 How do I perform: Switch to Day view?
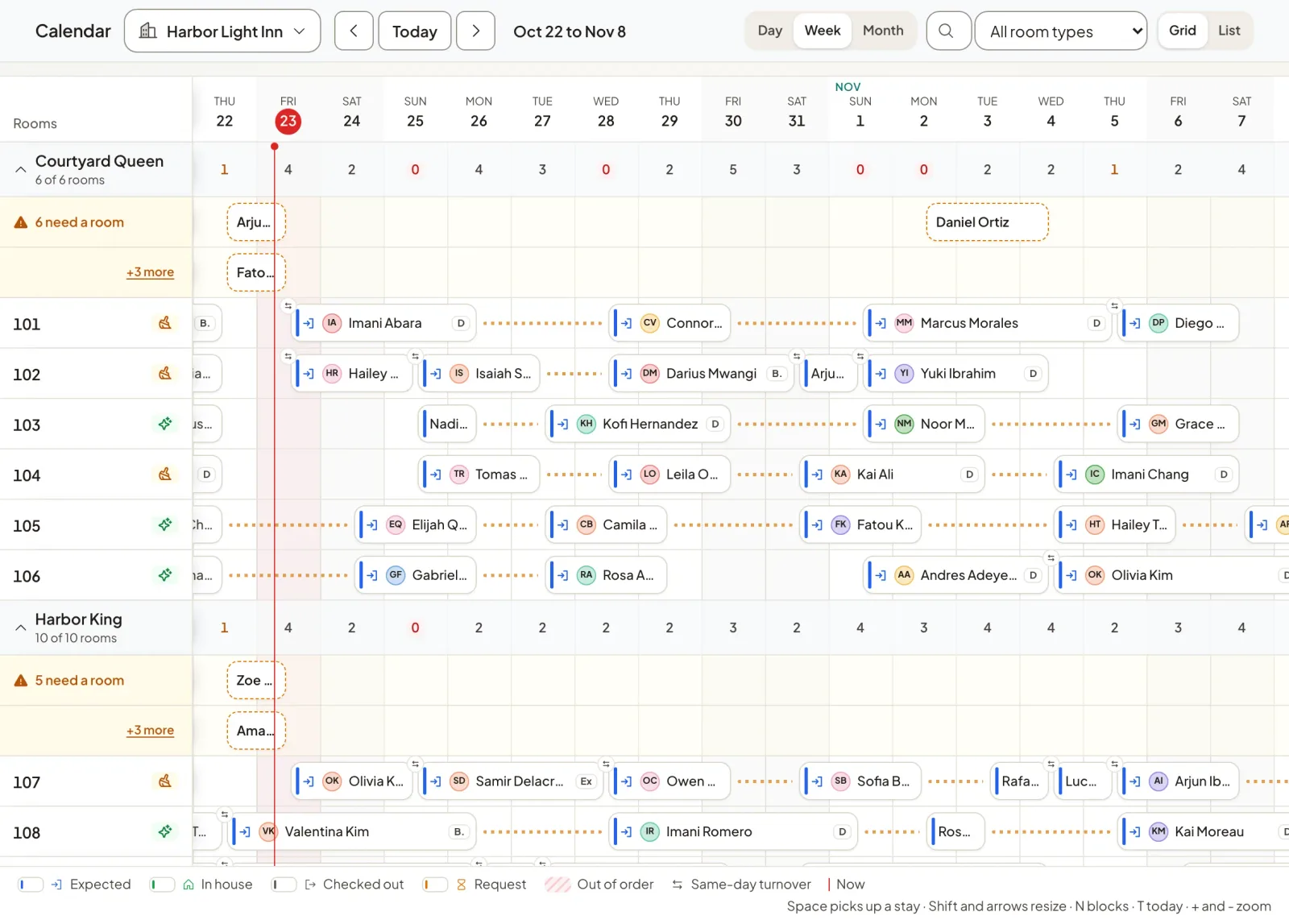tap(770, 31)
